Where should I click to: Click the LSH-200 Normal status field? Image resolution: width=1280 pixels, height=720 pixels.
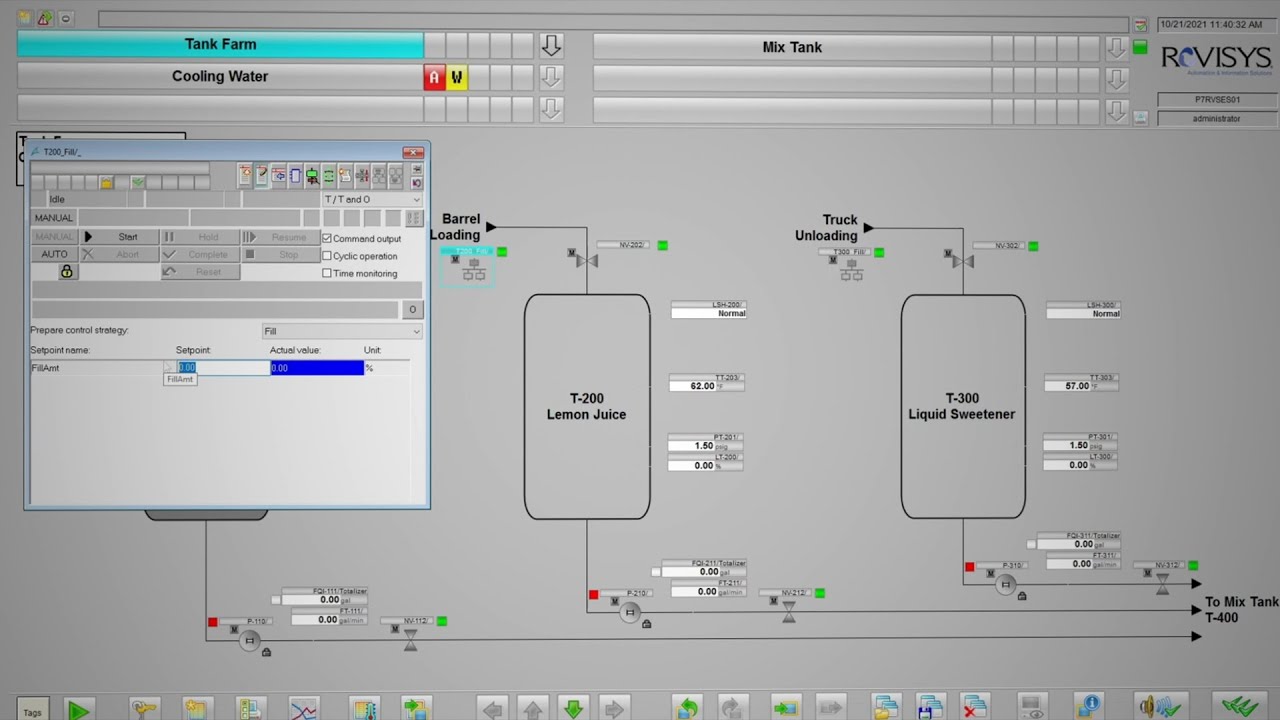coord(708,313)
